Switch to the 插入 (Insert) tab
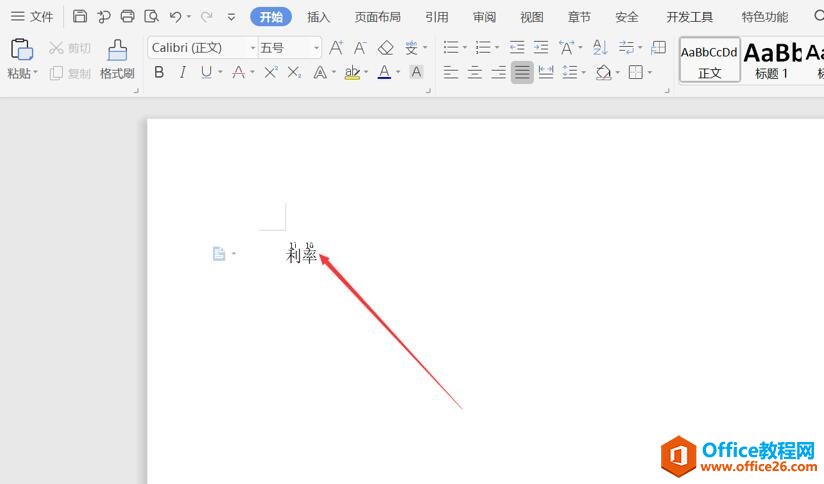824x484 pixels. (318, 17)
